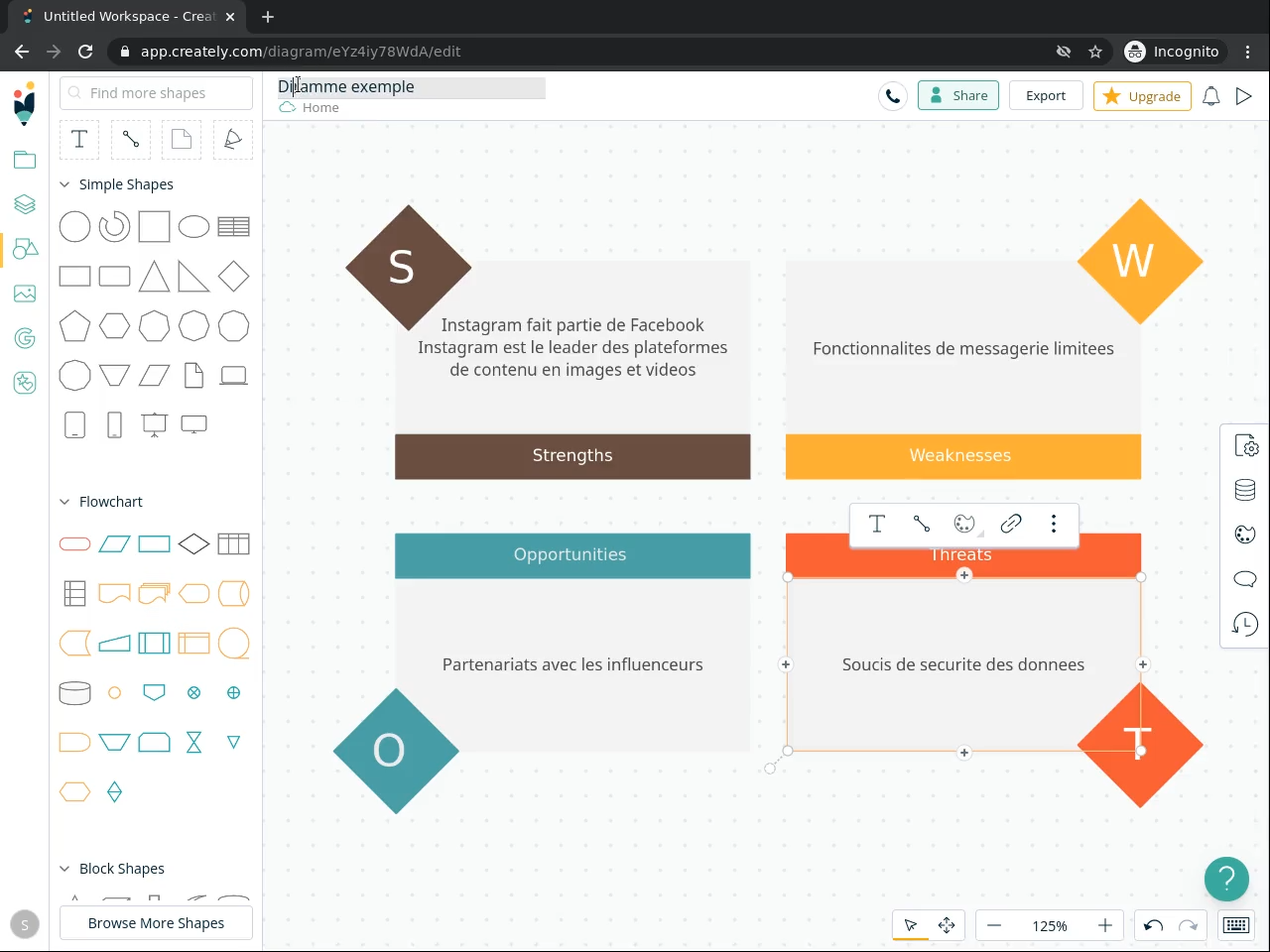Click the connector icon in floating shape toolbar
Image resolution: width=1270 pixels, height=952 pixels.
coord(922,524)
